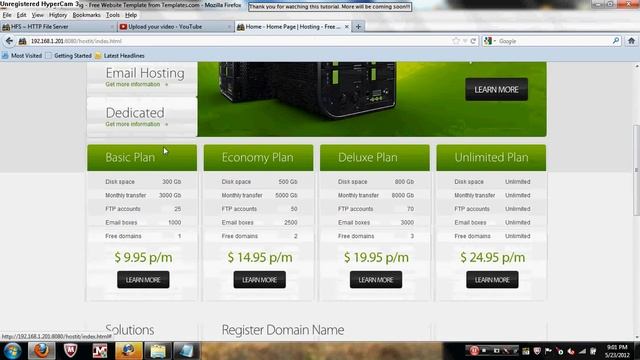Open the address bar history dropdown arrow

(x=464, y=41)
